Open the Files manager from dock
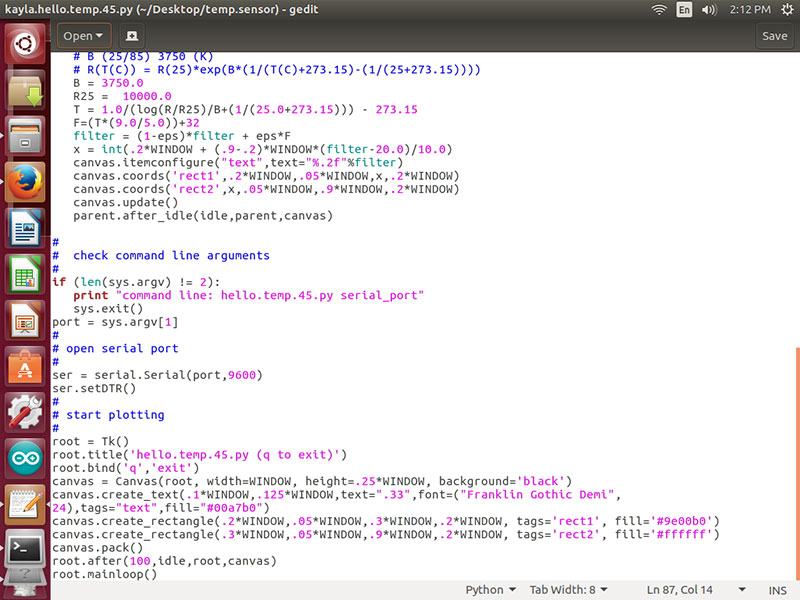800x600 pixels. pyautogui.click(x=25, y=136)
